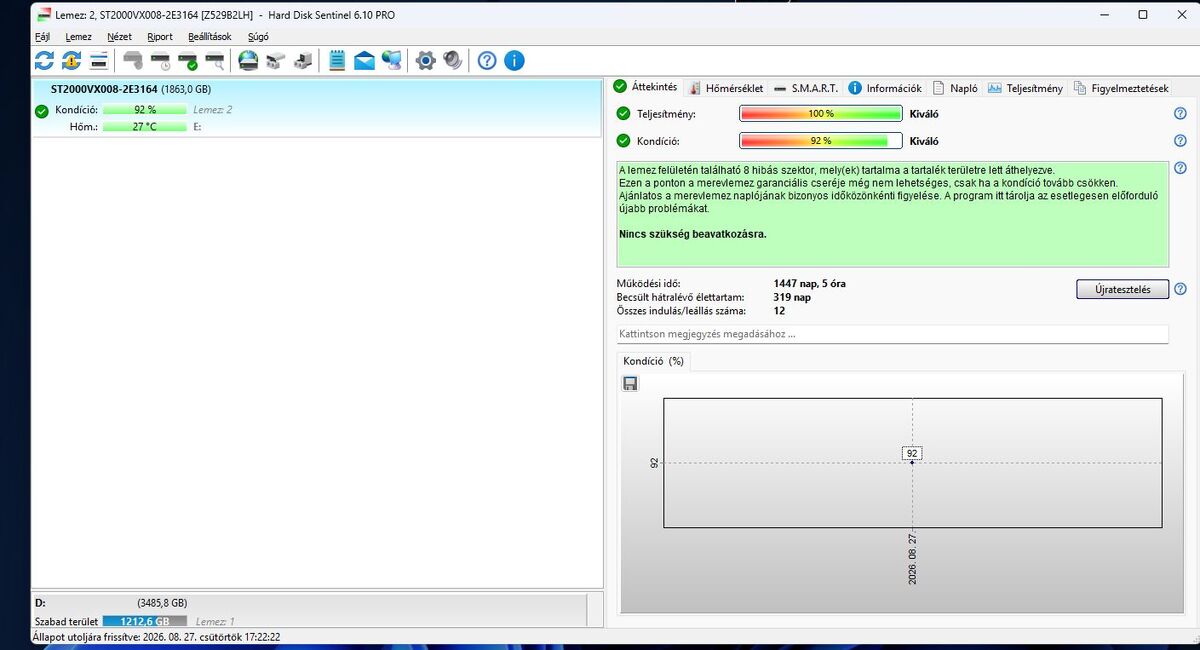Open the Beállítások menu

210,36
